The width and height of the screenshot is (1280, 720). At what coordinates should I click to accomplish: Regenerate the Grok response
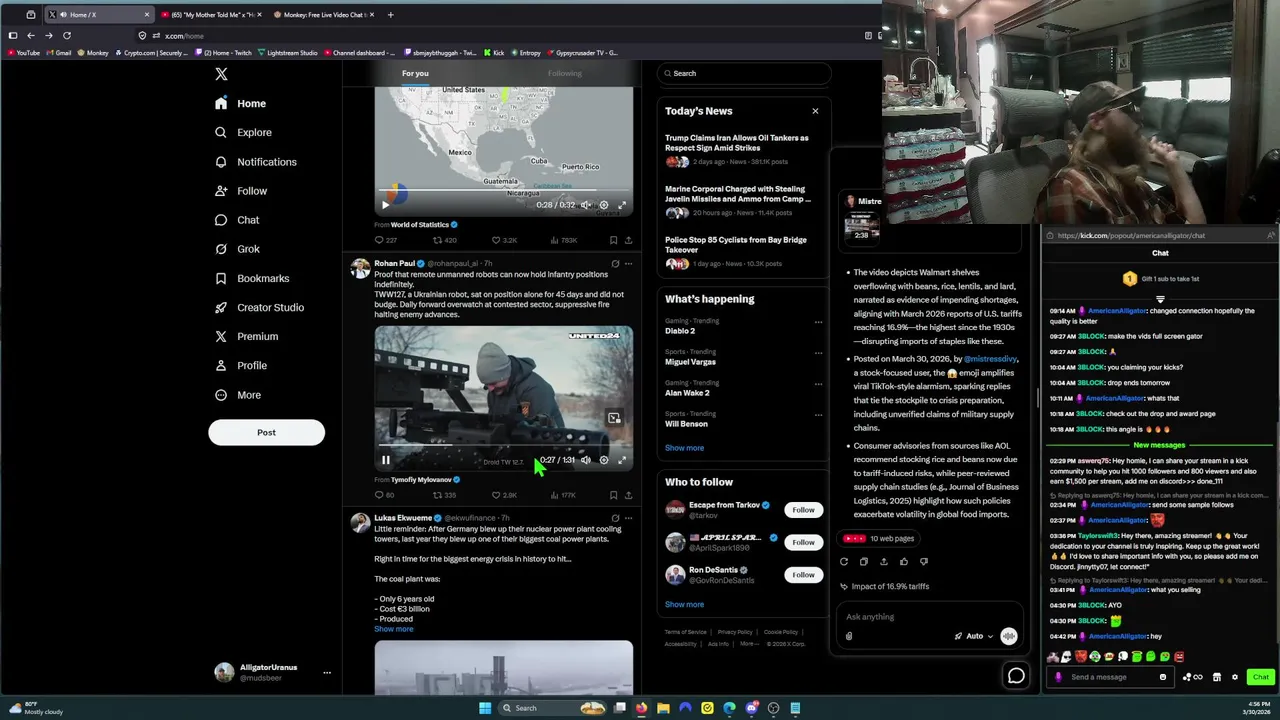pyautogui.click(x=844, y=562)
